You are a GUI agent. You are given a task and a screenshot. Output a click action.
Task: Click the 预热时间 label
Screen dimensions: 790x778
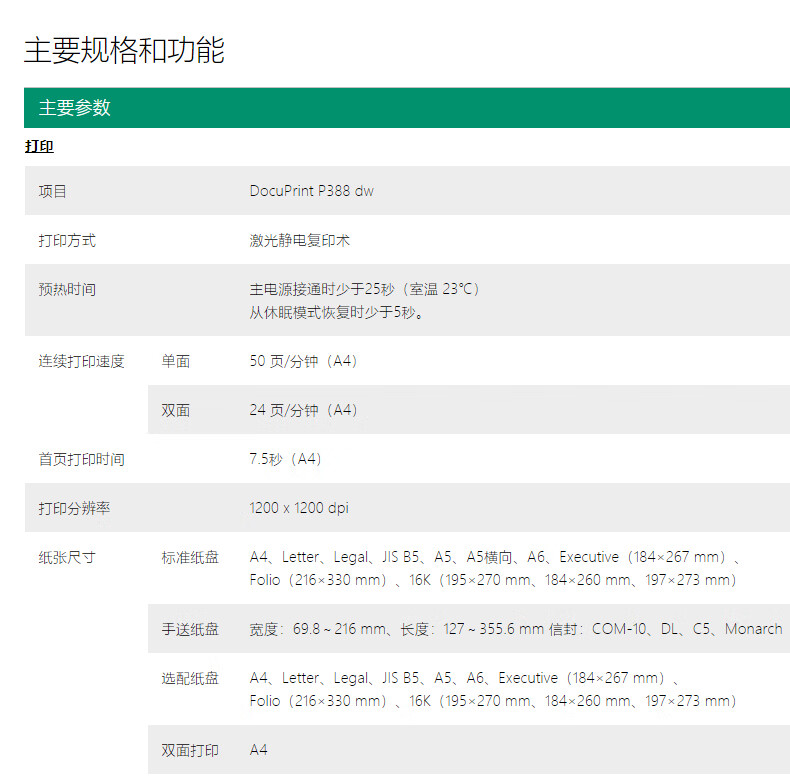point(67,290)
